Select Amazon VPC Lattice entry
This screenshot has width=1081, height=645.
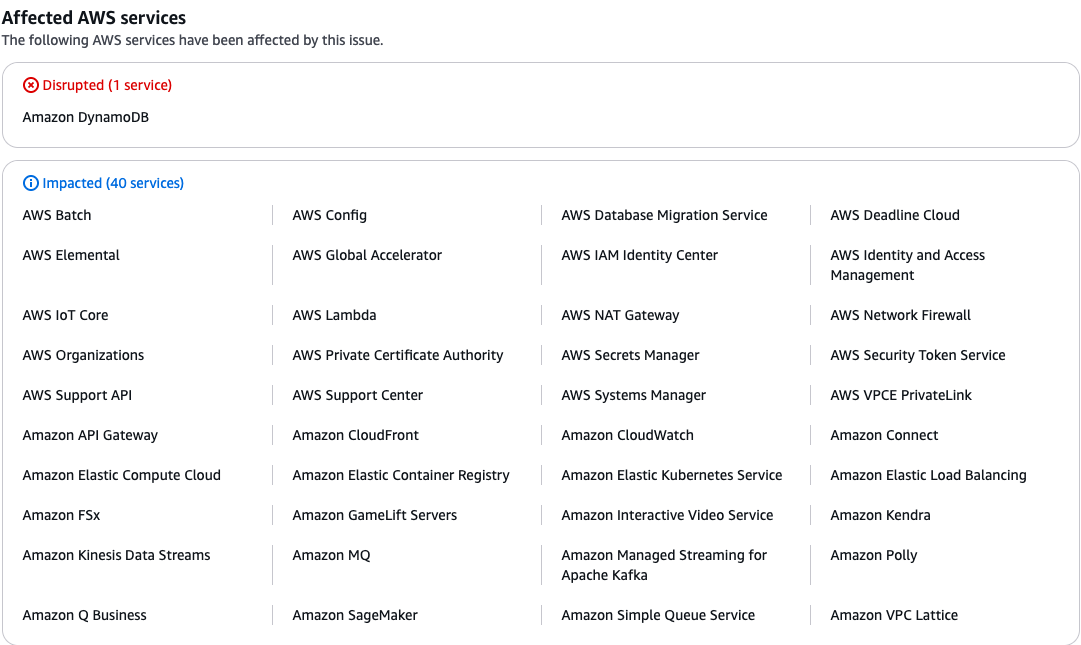pyautogui.click(x=893, y=616)
